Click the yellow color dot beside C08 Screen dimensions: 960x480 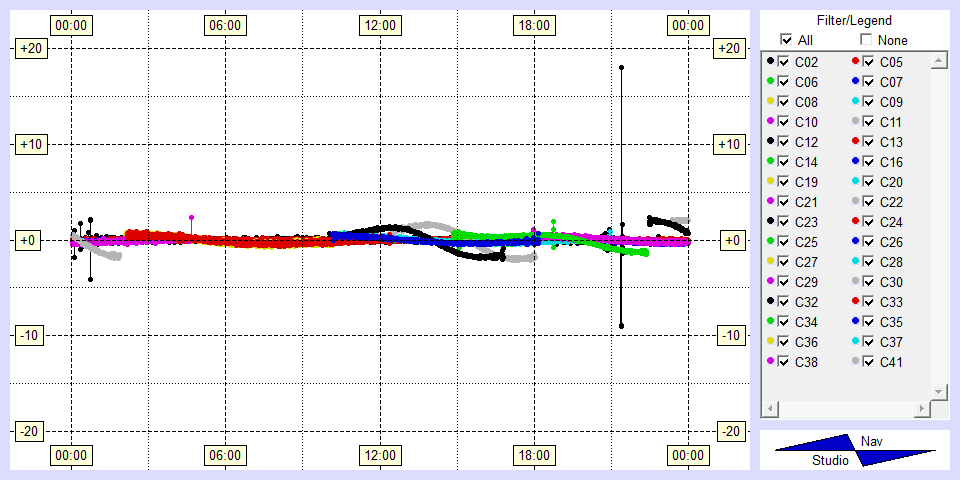pyautogui.click(x=770, y=102)
